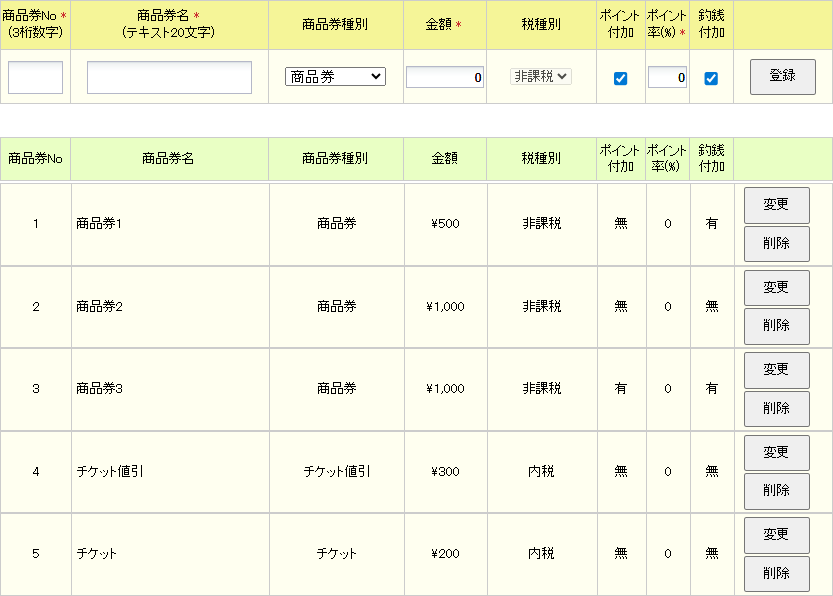Open the 非課税 tax type dropdown

point(541,76)
